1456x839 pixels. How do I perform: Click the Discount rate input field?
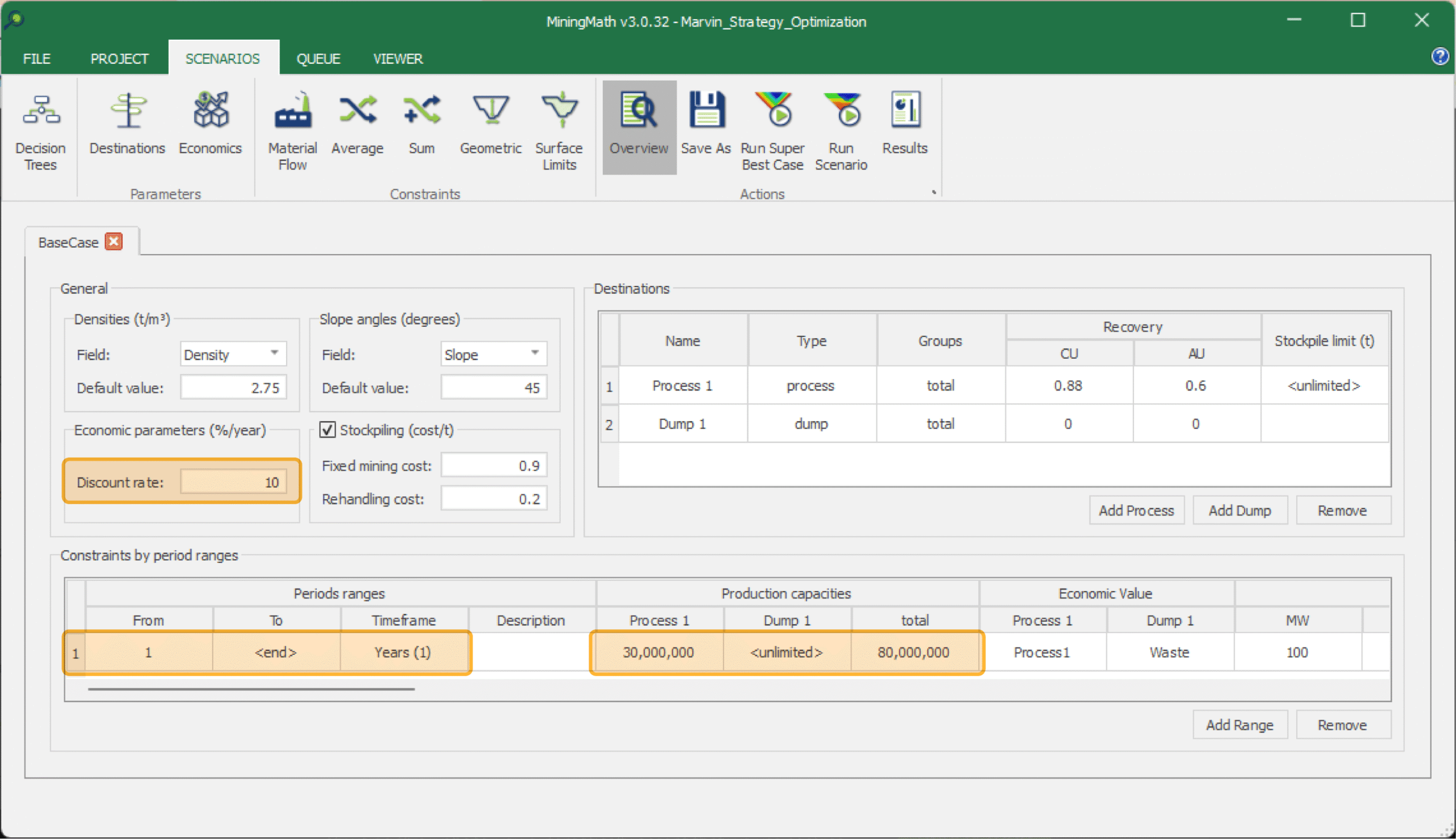click(x=233, y=481)
